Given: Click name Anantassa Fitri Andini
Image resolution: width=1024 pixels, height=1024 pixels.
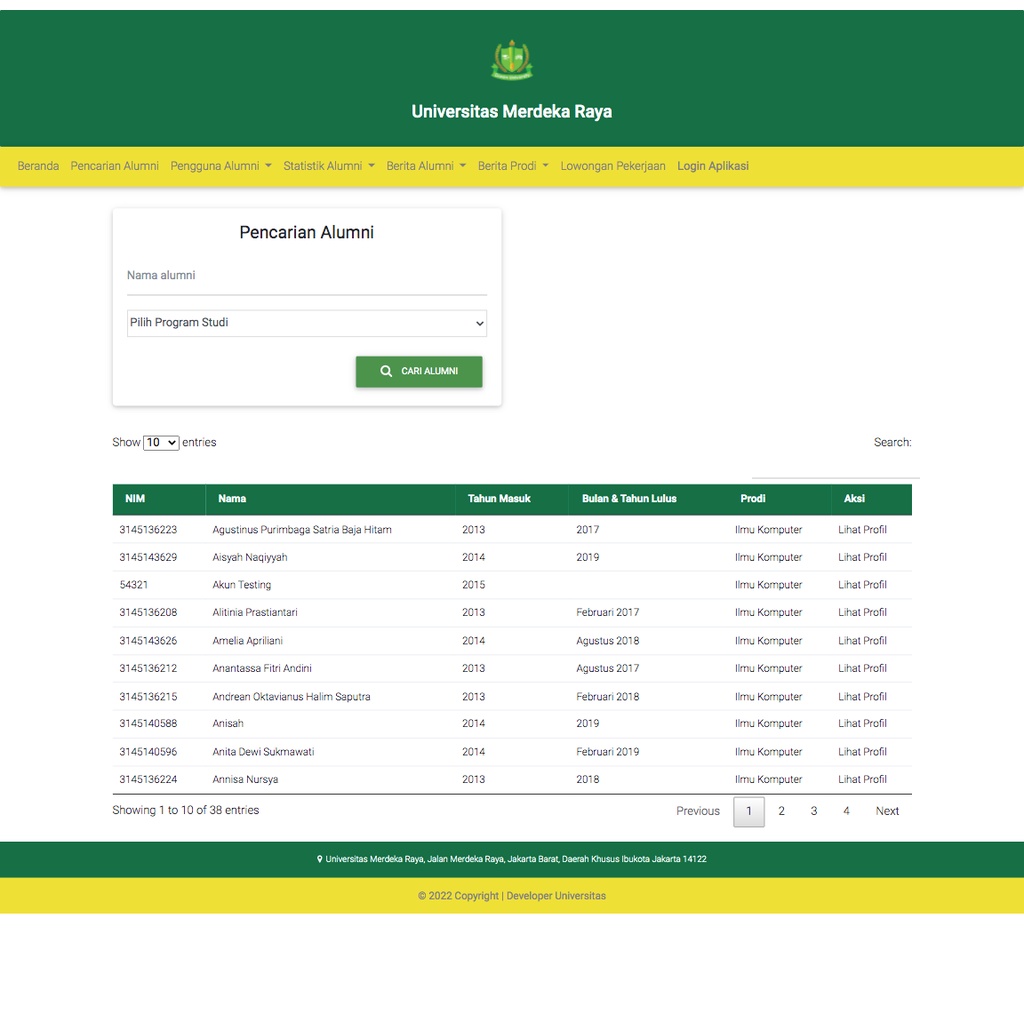Looking at the screenshot, I should [262, 668].
